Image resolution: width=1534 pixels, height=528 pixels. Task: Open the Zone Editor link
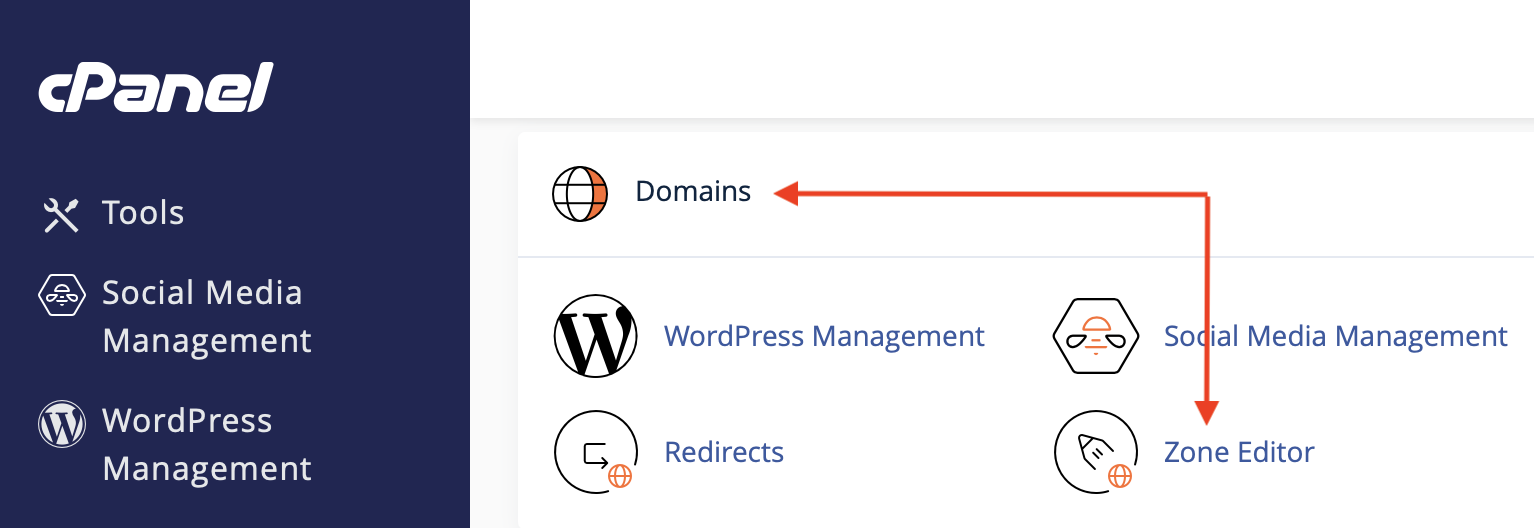(1239, 452)
